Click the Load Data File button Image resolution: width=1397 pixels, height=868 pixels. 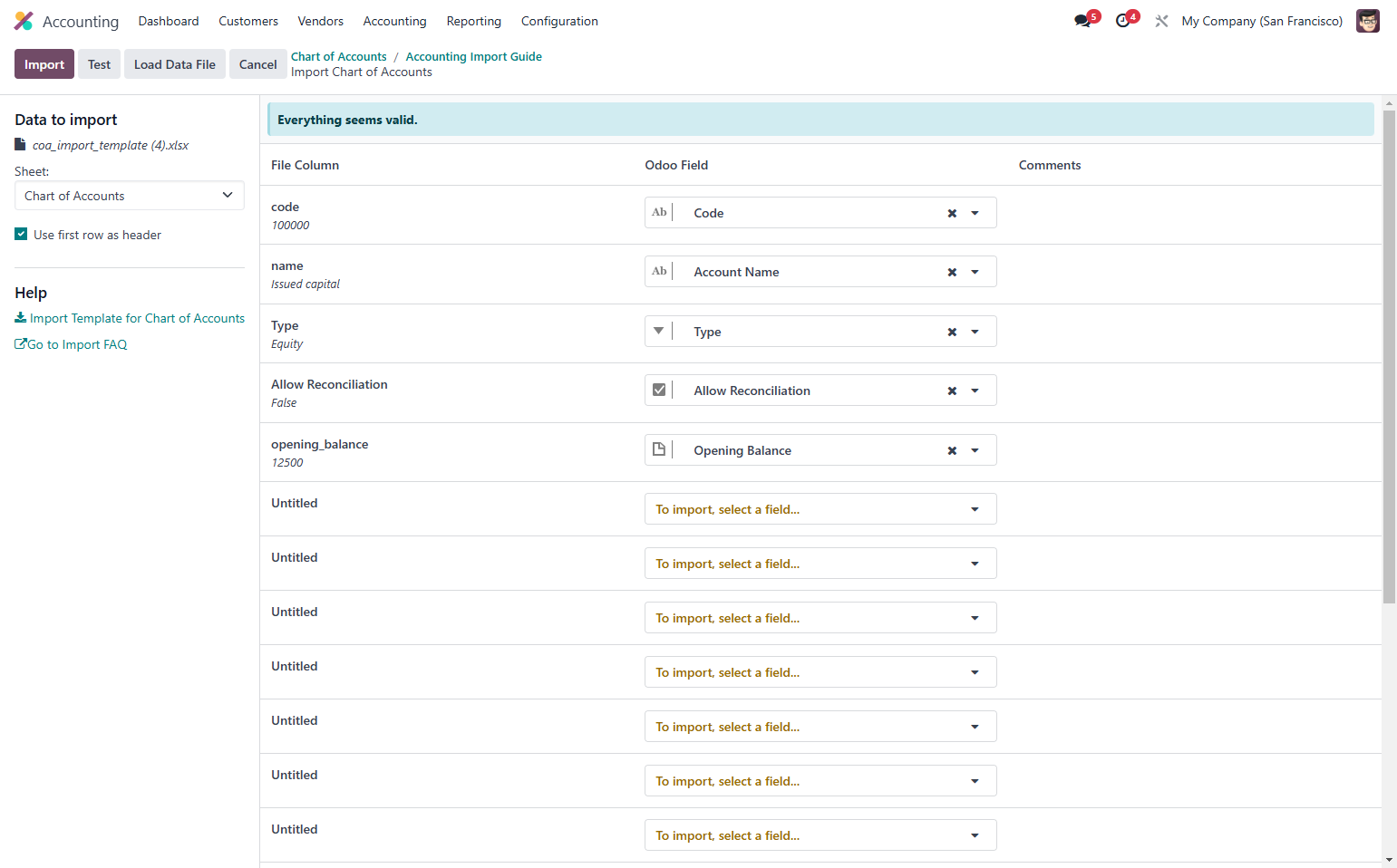coord(175,64)
